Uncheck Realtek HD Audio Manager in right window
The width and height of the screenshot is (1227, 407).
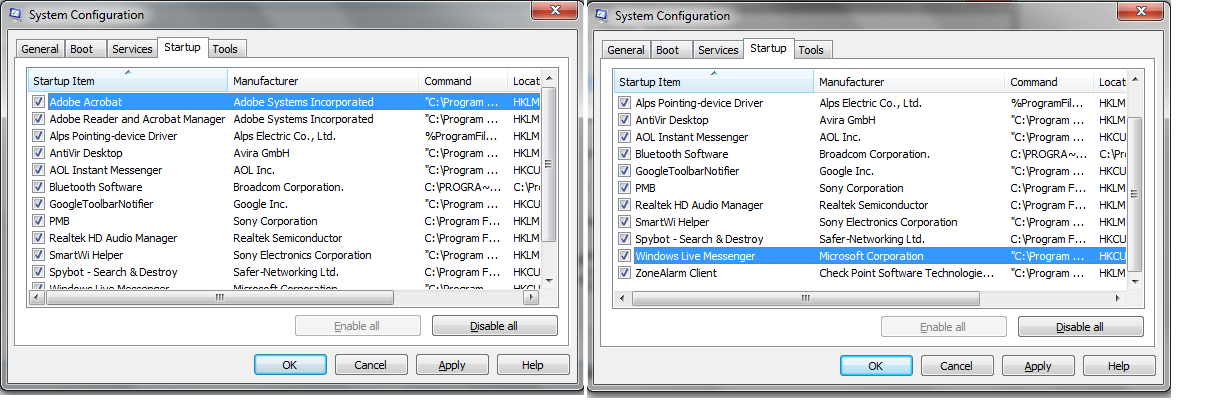[x=625, y=205]
